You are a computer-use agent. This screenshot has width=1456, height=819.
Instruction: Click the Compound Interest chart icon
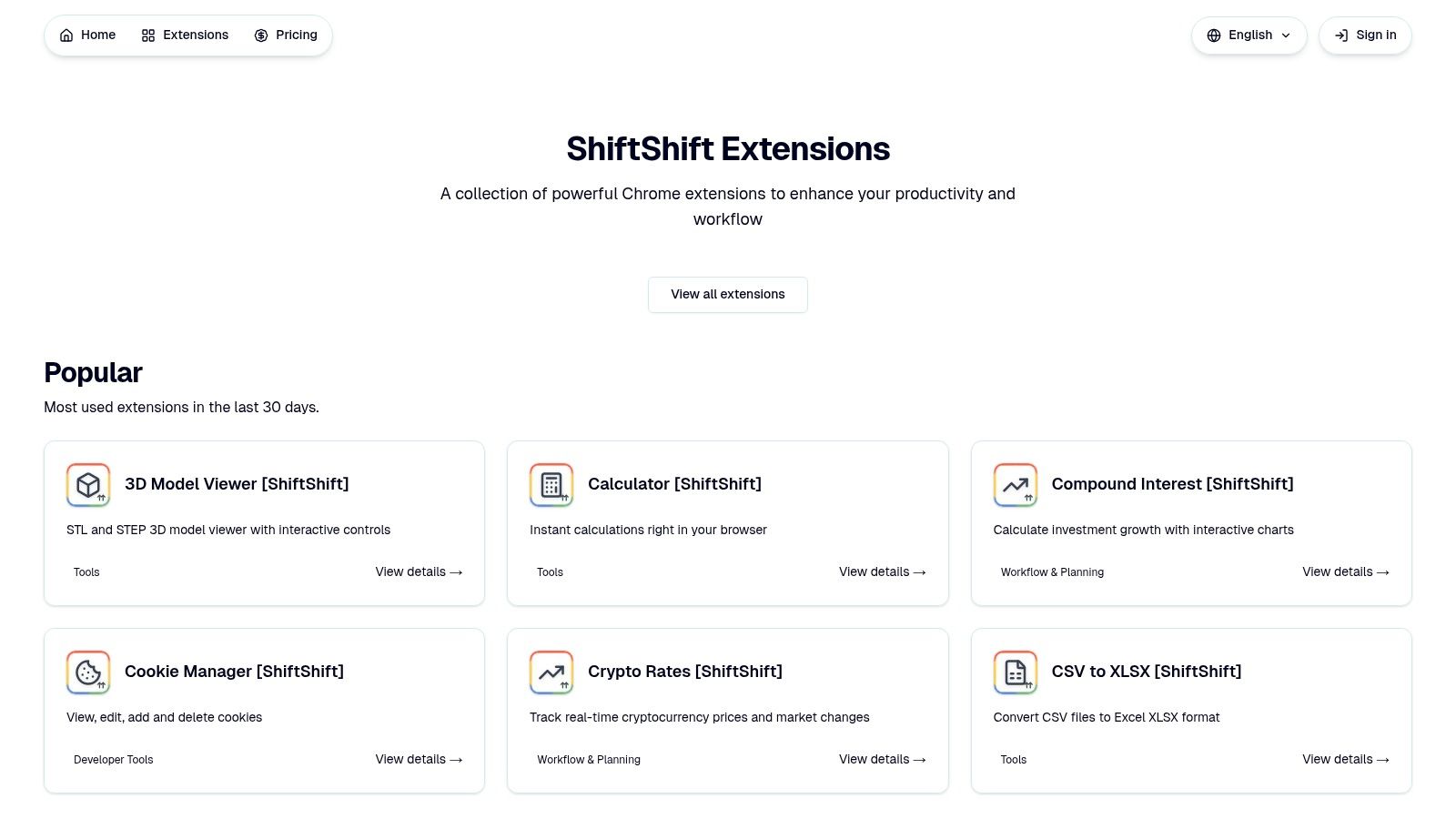pyautogui.click(x=1015, y=485)
